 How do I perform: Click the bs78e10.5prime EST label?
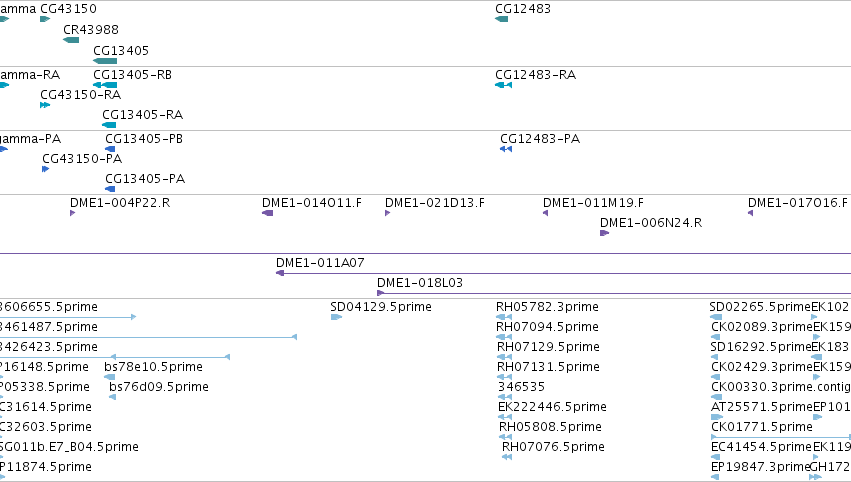154,367
